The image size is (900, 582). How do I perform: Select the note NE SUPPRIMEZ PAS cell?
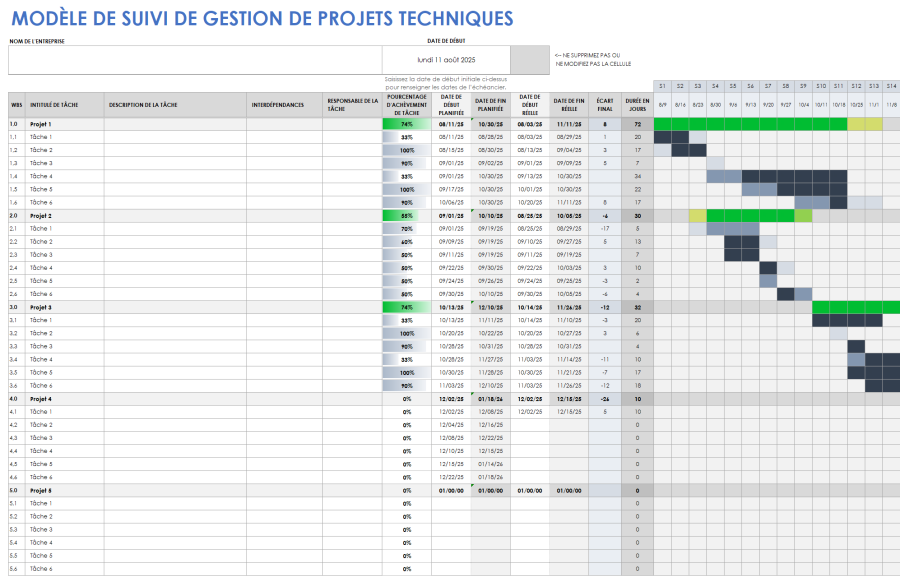(595, 58)
